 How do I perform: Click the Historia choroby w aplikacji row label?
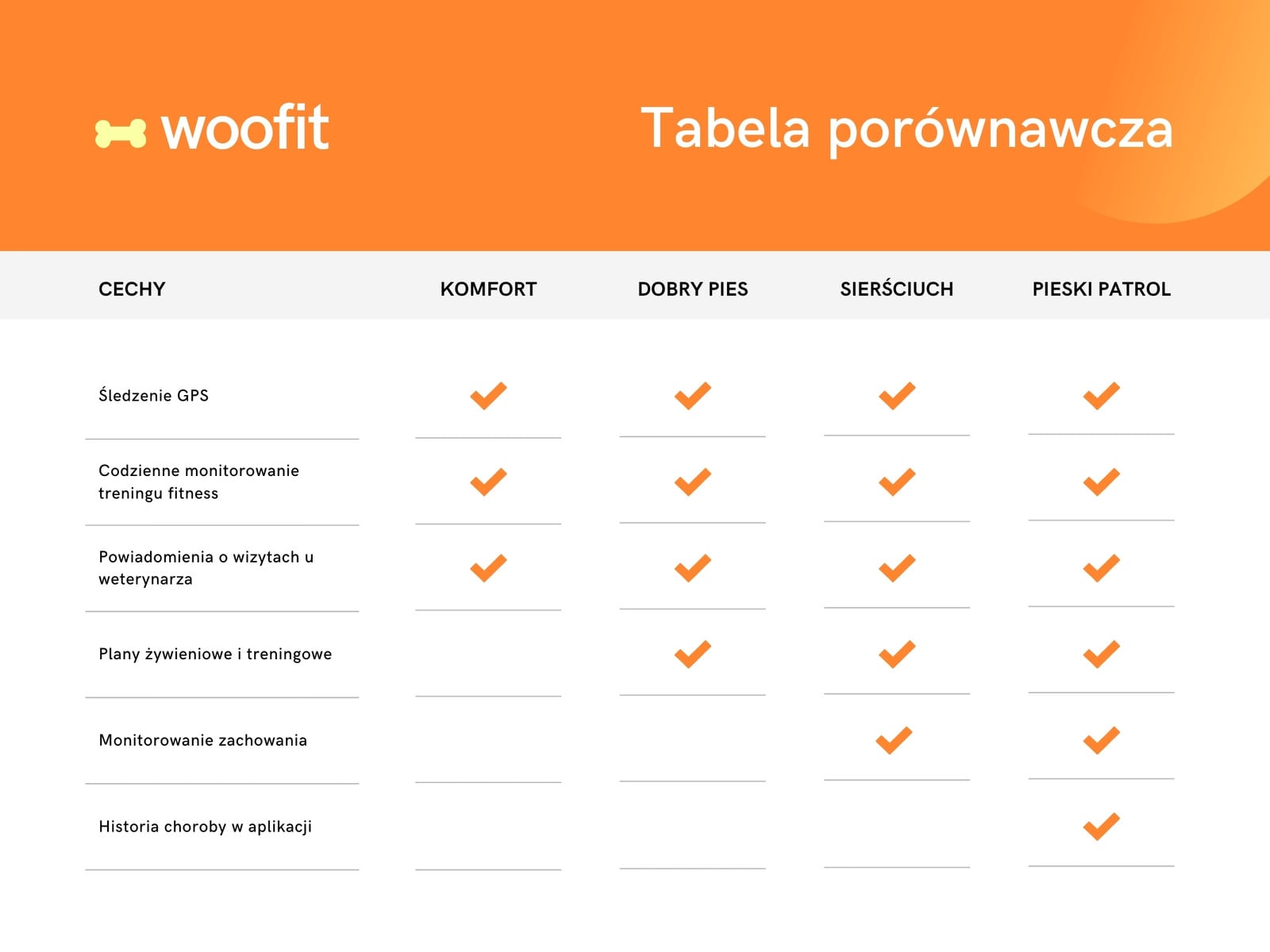pos(205,827)
